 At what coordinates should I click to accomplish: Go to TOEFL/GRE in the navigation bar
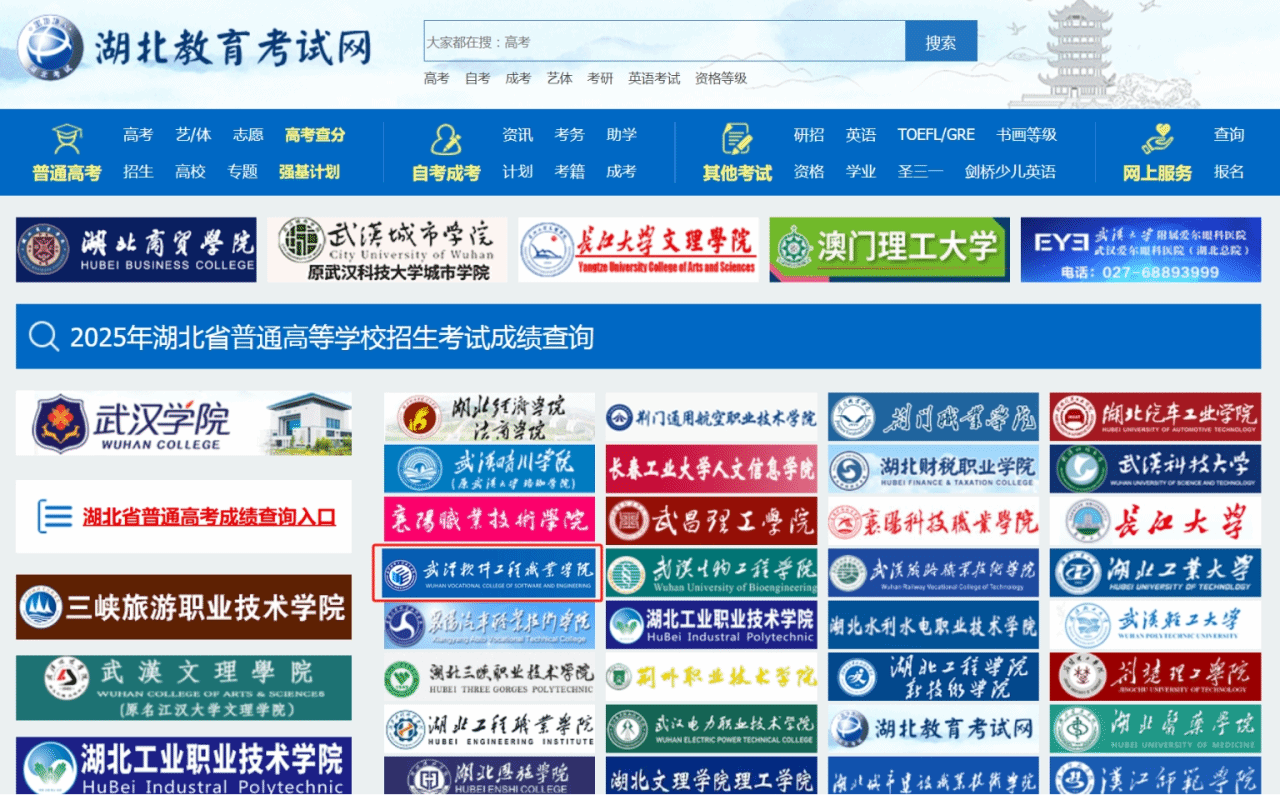point(936,135)
